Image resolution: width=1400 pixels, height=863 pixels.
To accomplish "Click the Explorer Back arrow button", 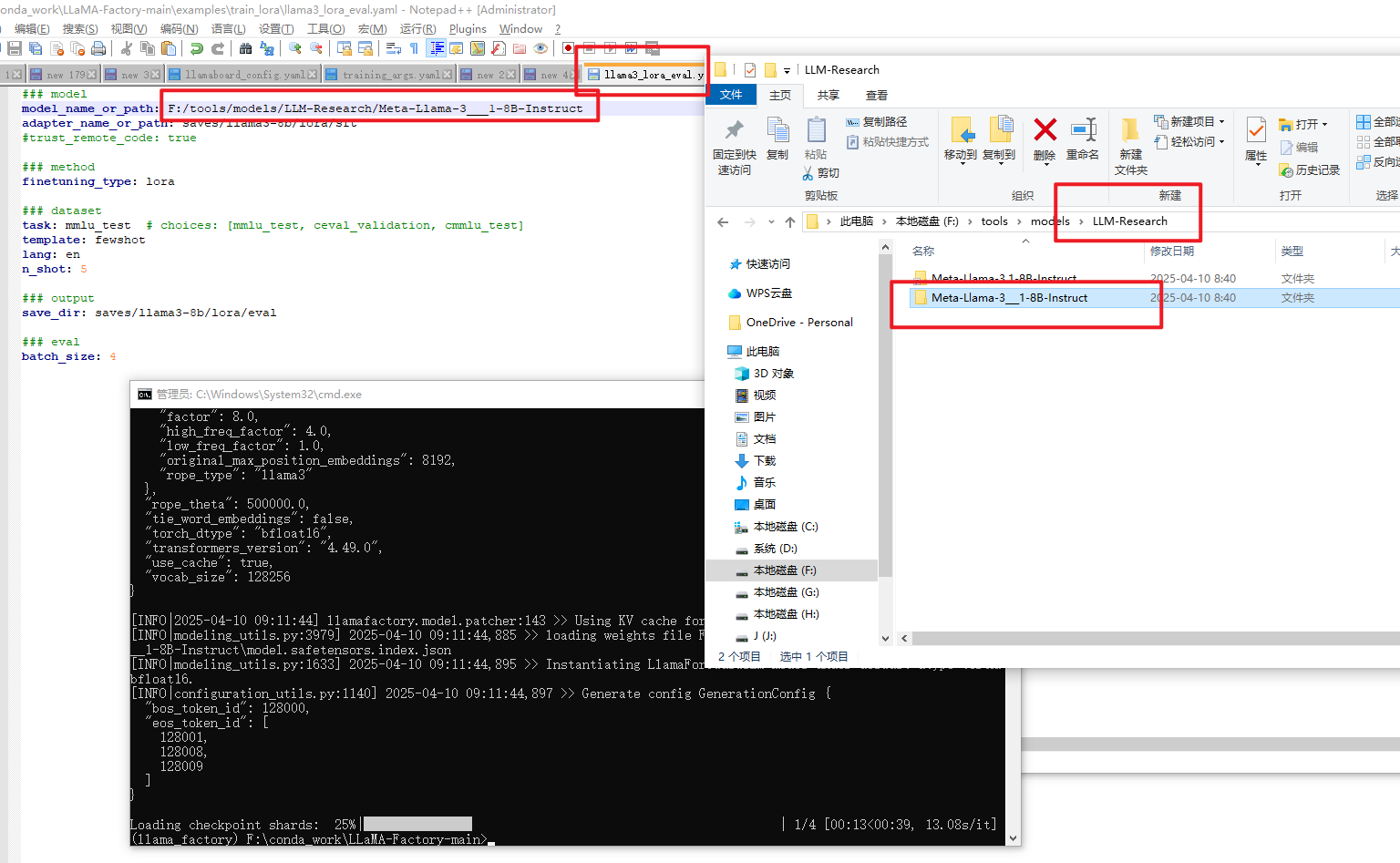I will pyautogui.click(x=723, y=221).
